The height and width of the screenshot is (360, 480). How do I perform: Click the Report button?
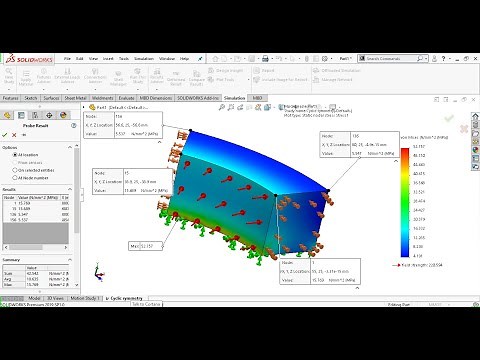click(264, 70)
